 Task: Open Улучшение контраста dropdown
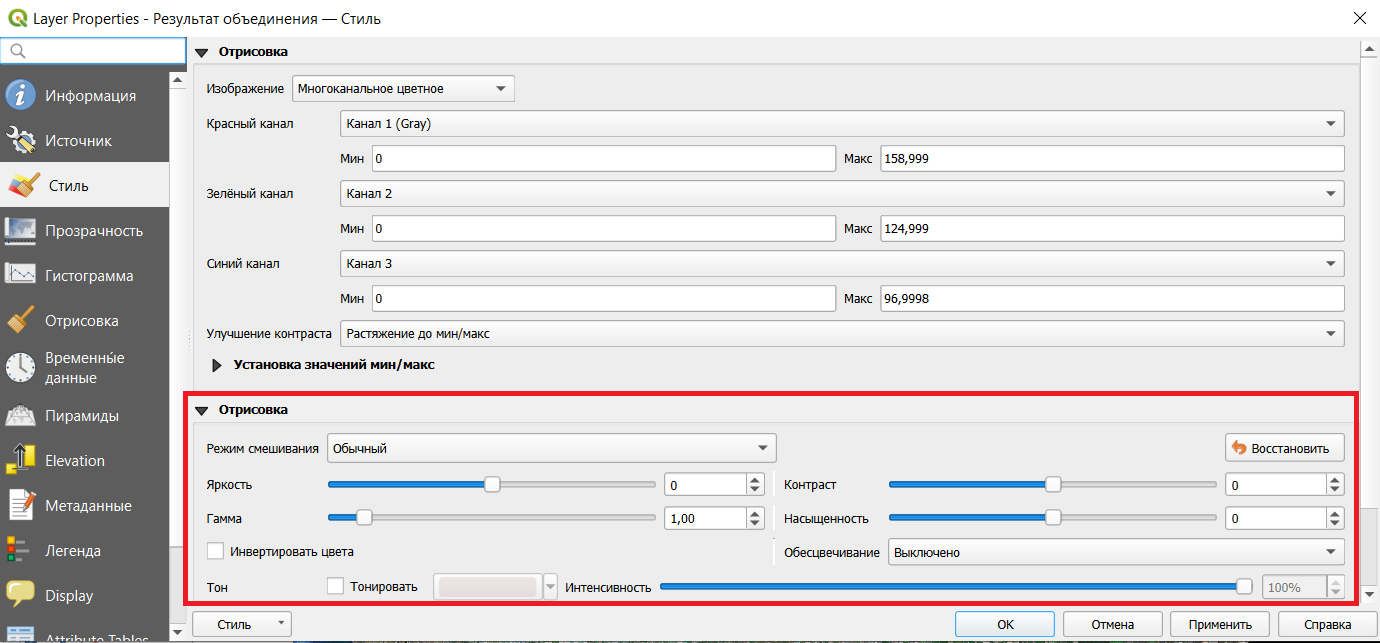842,333
